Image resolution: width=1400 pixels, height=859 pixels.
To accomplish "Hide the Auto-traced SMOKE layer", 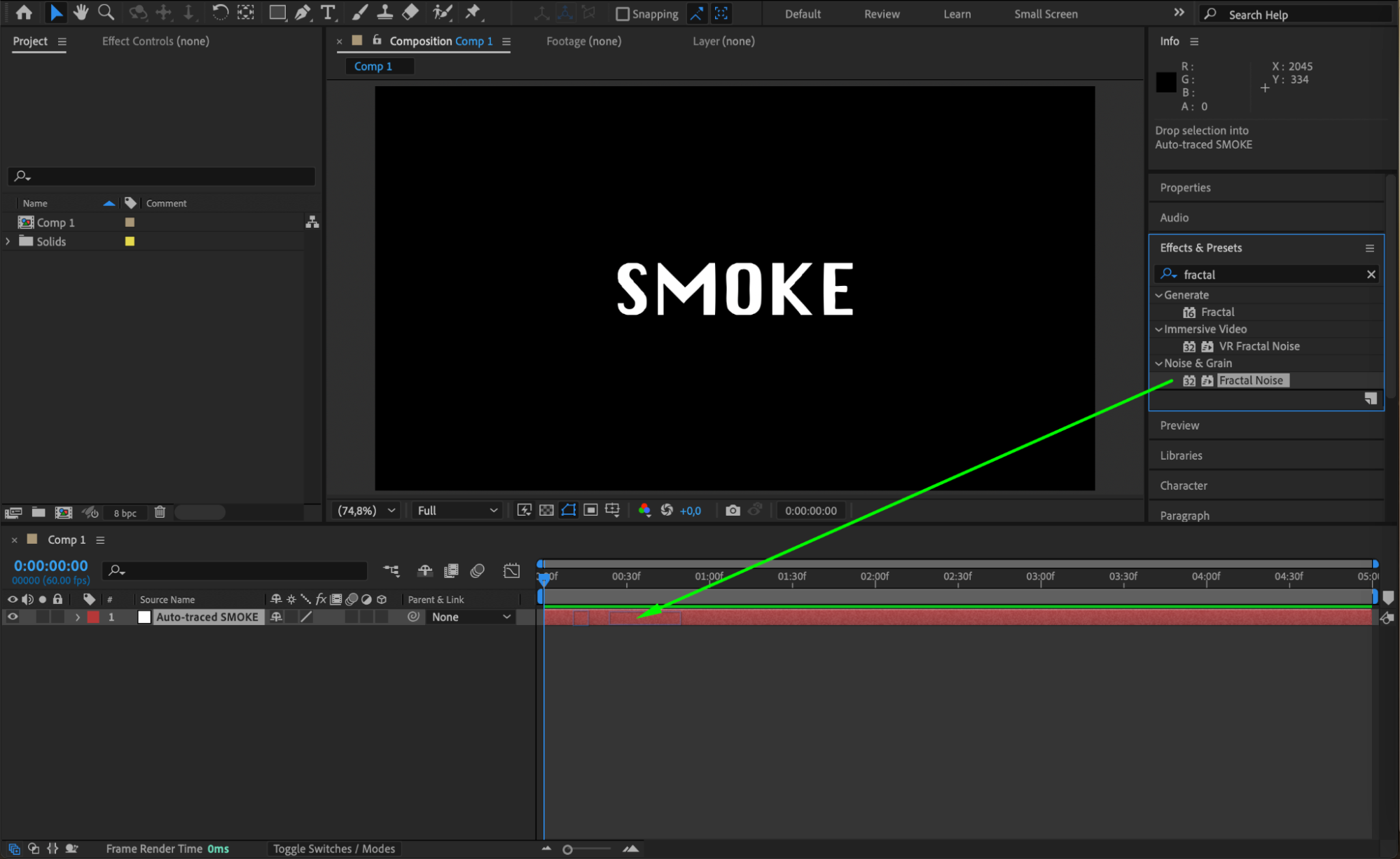I will [13, 617].
